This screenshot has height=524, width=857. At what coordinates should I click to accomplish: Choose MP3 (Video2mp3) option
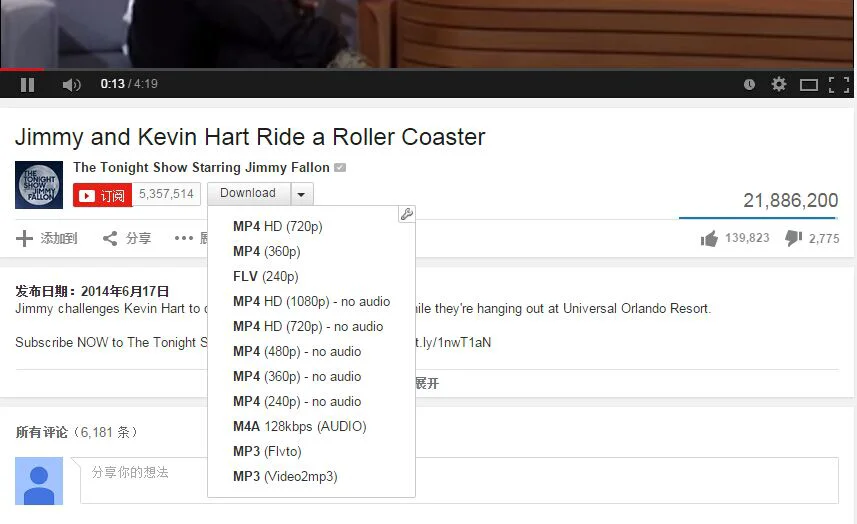(285, 476)
